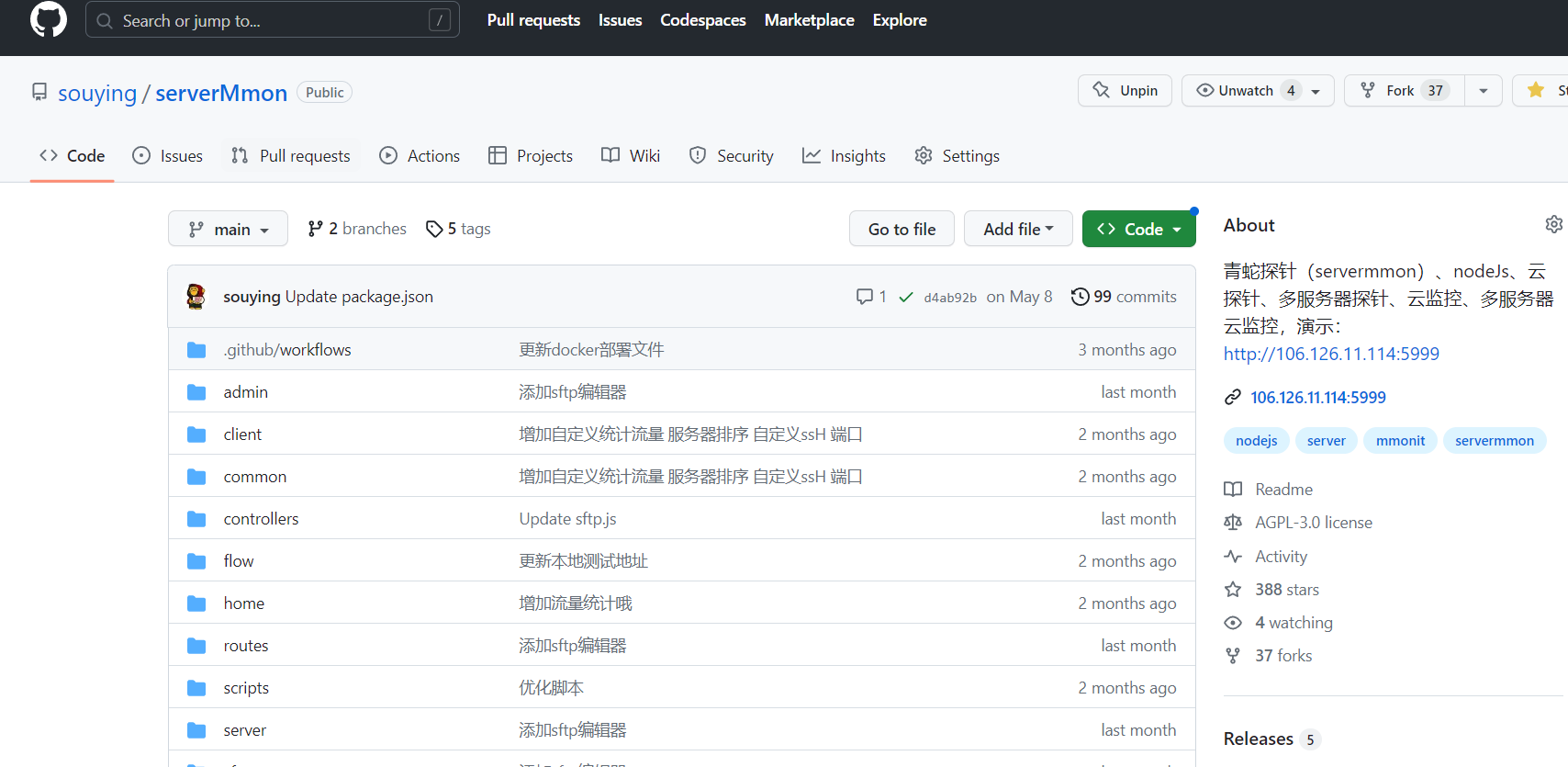
Task: Unpin the repository
Action: 1125,90
